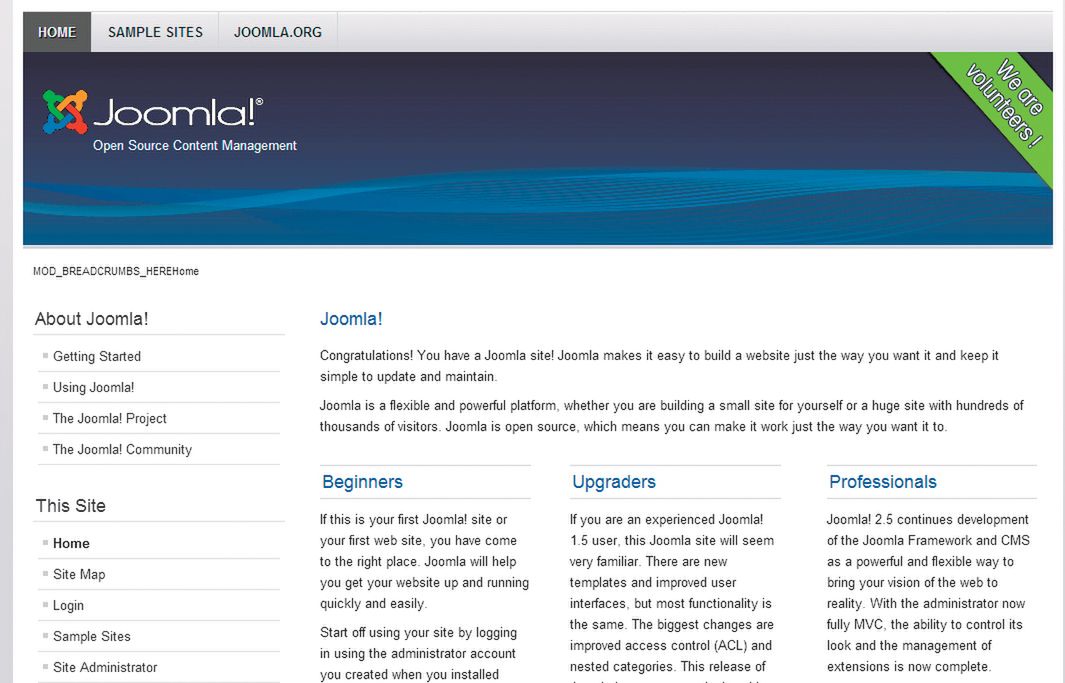Open Login in This Site menu

pyautogui.click(x=68, y=606)
